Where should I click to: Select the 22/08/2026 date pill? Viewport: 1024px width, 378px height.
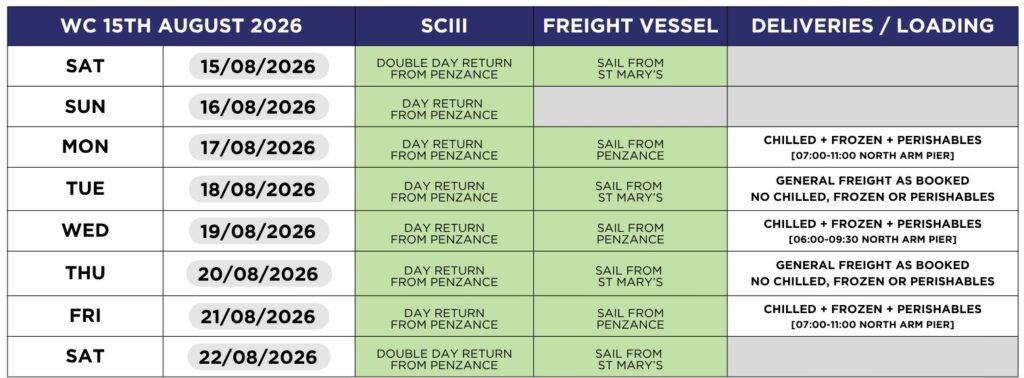coord(259,357)
